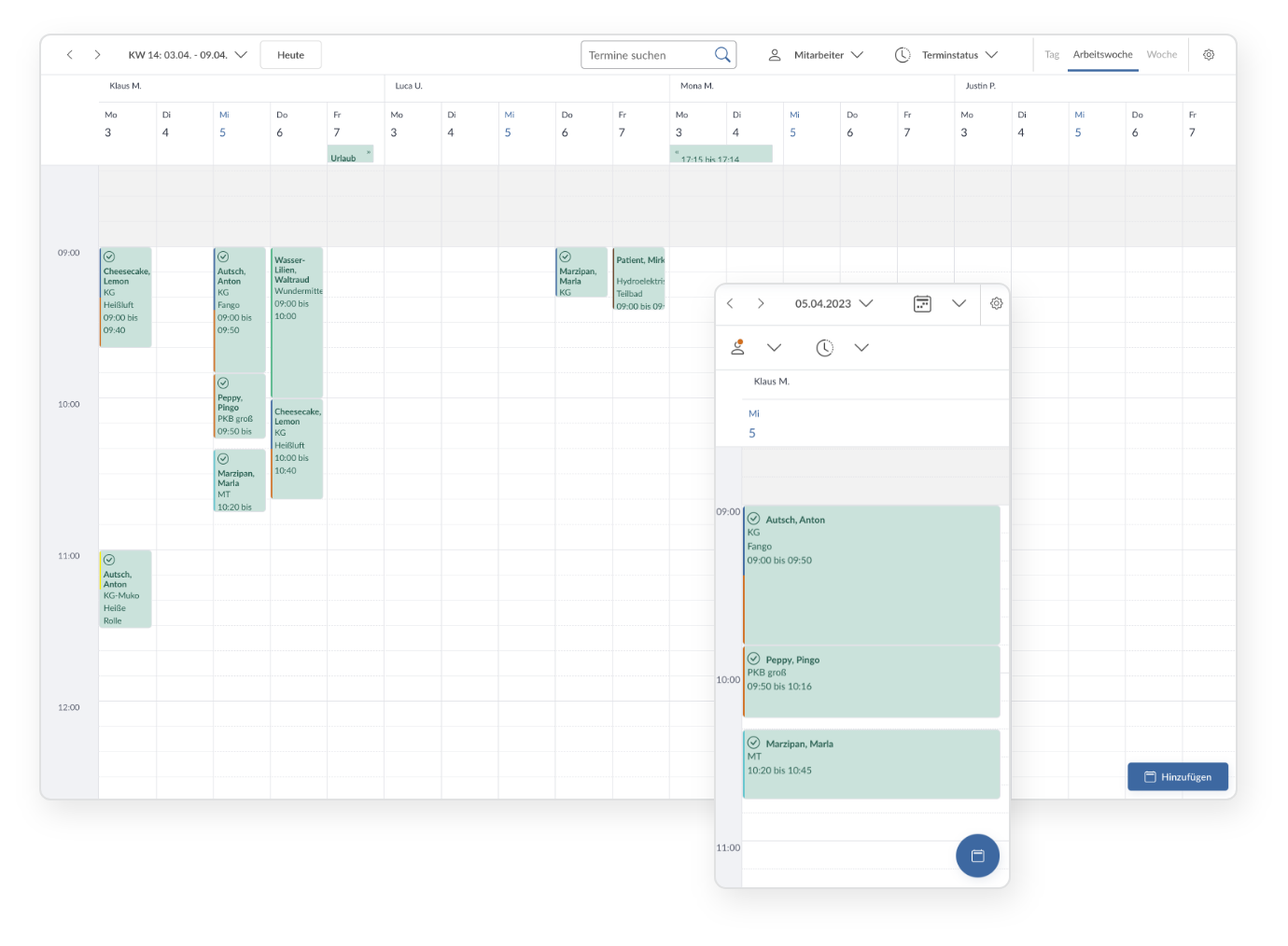Click round blue add appointment button
Viewport: 1288px width, 946px height.
(977, 856)
